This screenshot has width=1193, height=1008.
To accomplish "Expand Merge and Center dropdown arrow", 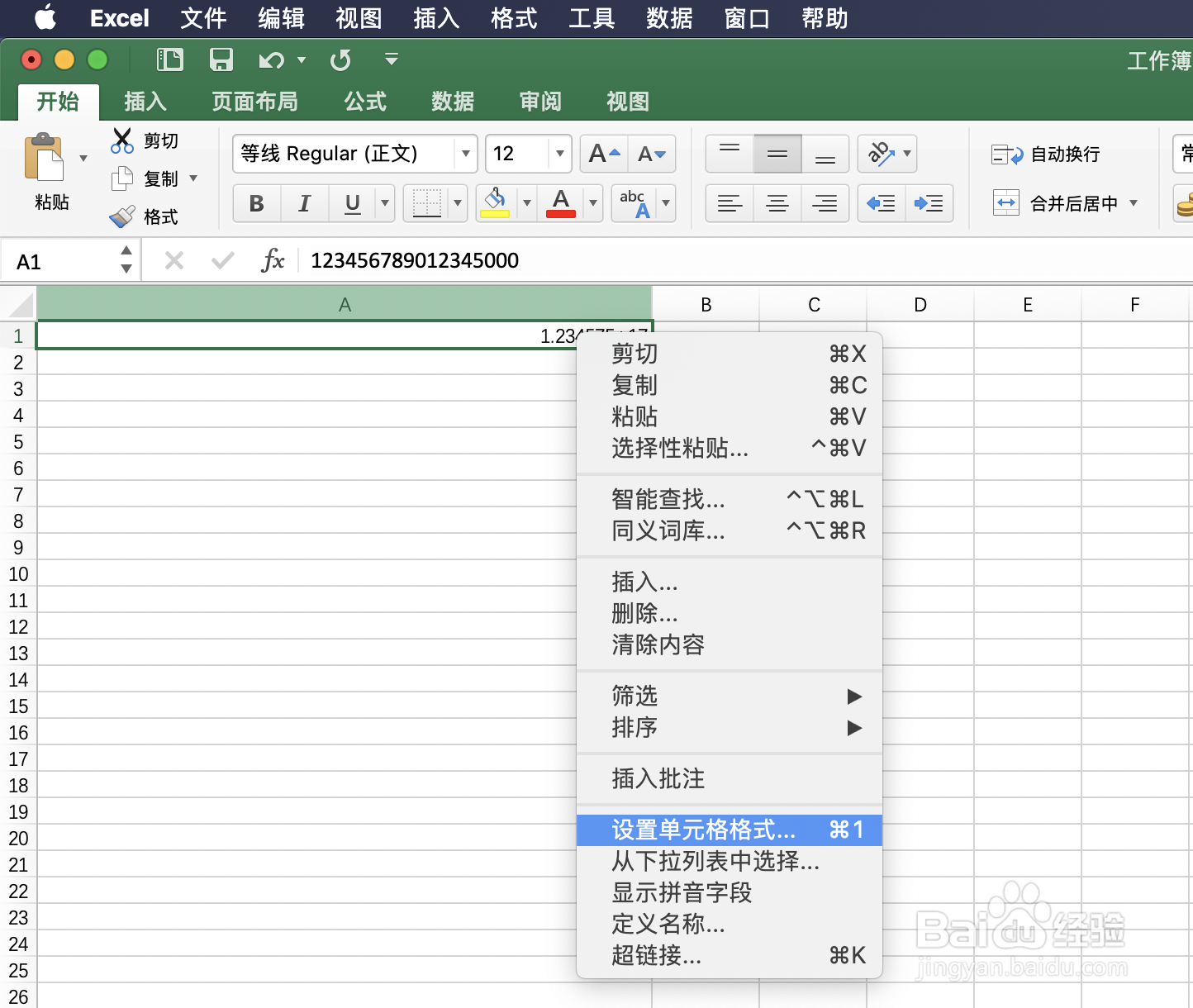I will tap(1134, 202).
